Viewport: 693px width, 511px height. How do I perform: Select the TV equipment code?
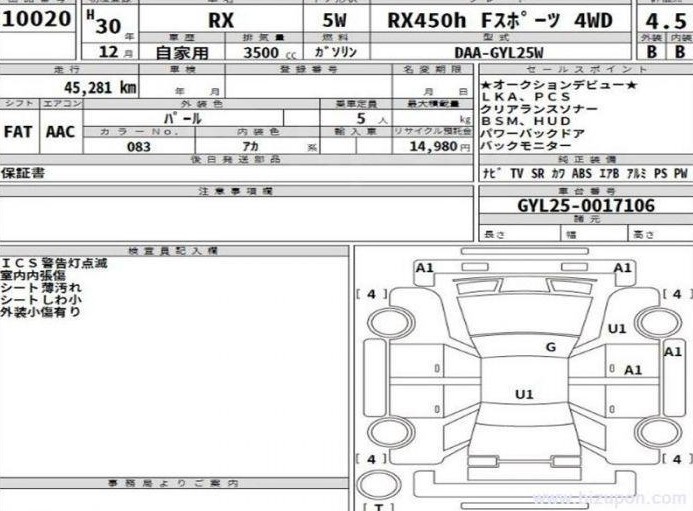[x=516, y=173]
